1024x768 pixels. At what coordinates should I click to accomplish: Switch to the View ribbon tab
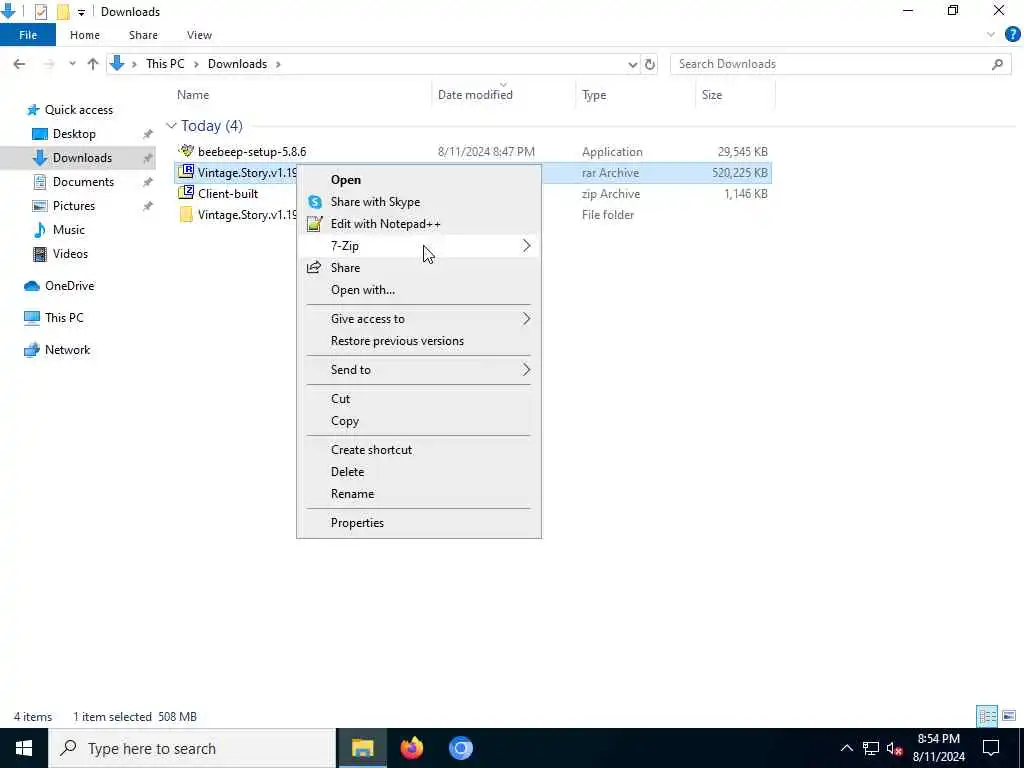(199, 35)
